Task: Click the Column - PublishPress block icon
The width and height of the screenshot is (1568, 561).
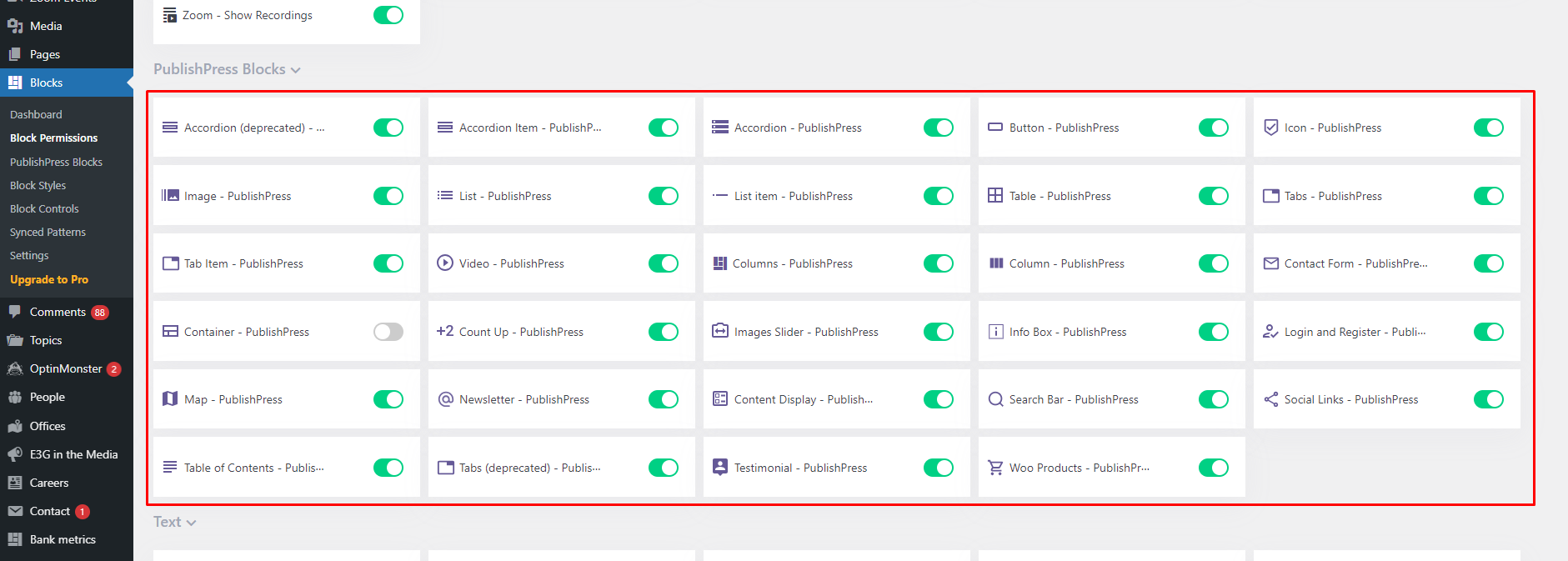Action: point(995,263)
